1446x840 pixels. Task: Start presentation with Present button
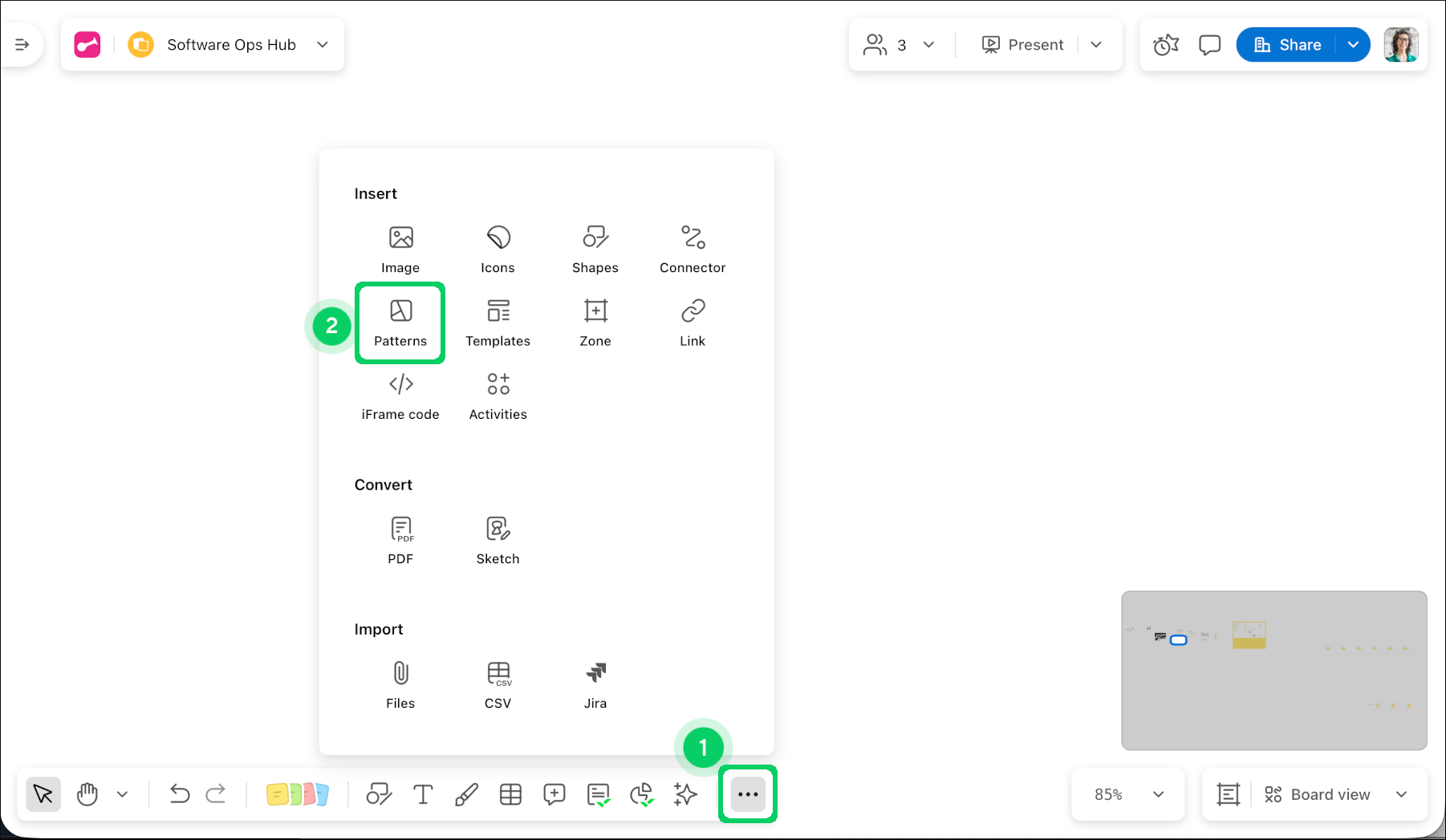tap(1023, 45)
